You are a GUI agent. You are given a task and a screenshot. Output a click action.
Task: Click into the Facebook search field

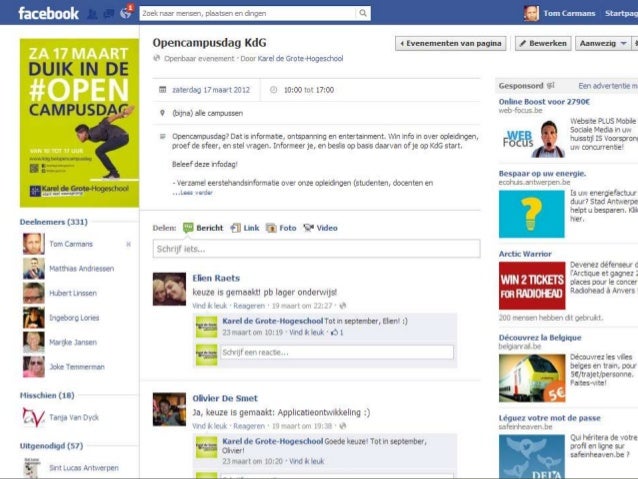click(x=248, y=13)
